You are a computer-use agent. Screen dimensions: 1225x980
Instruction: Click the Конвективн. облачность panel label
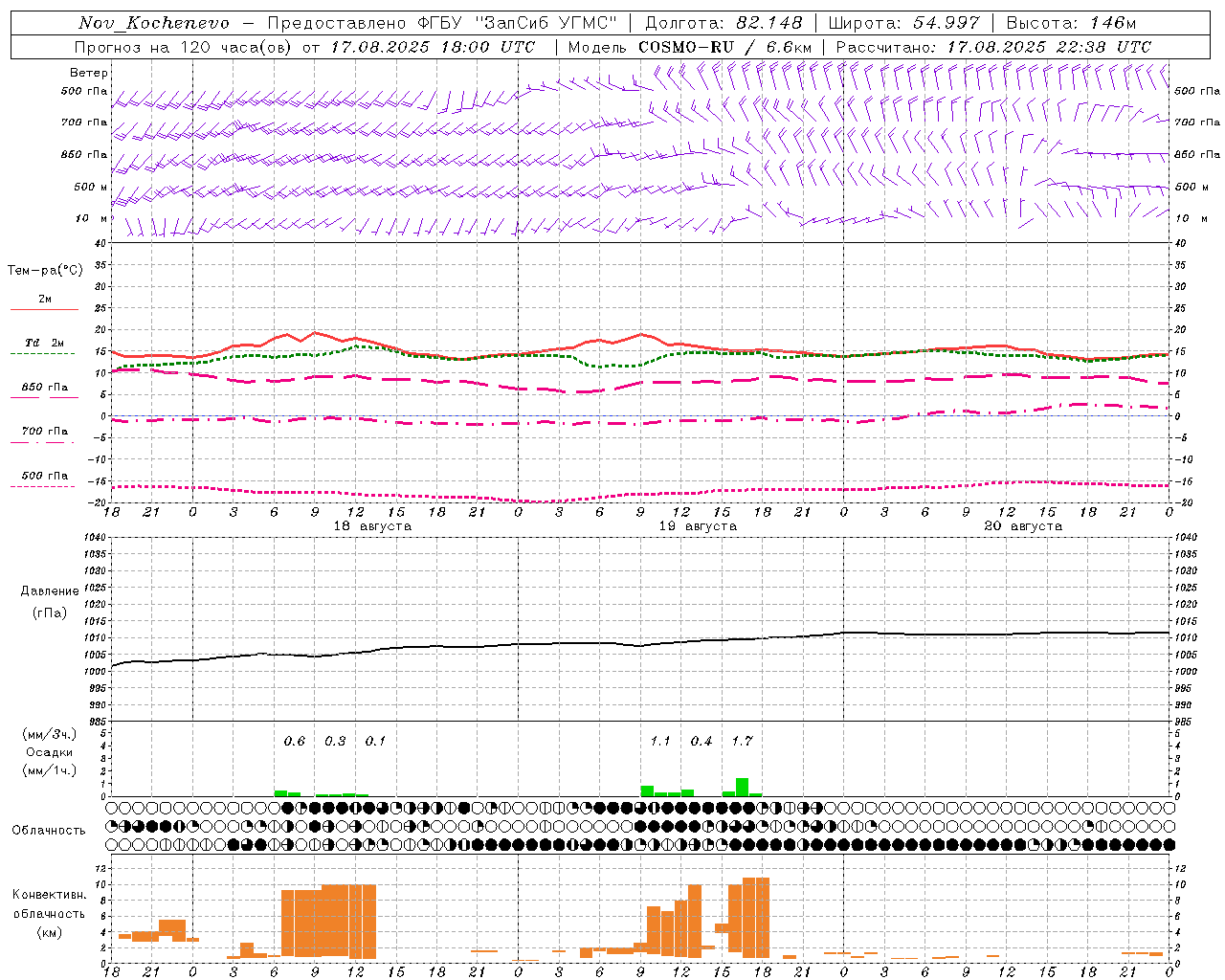tap(49, 913)
